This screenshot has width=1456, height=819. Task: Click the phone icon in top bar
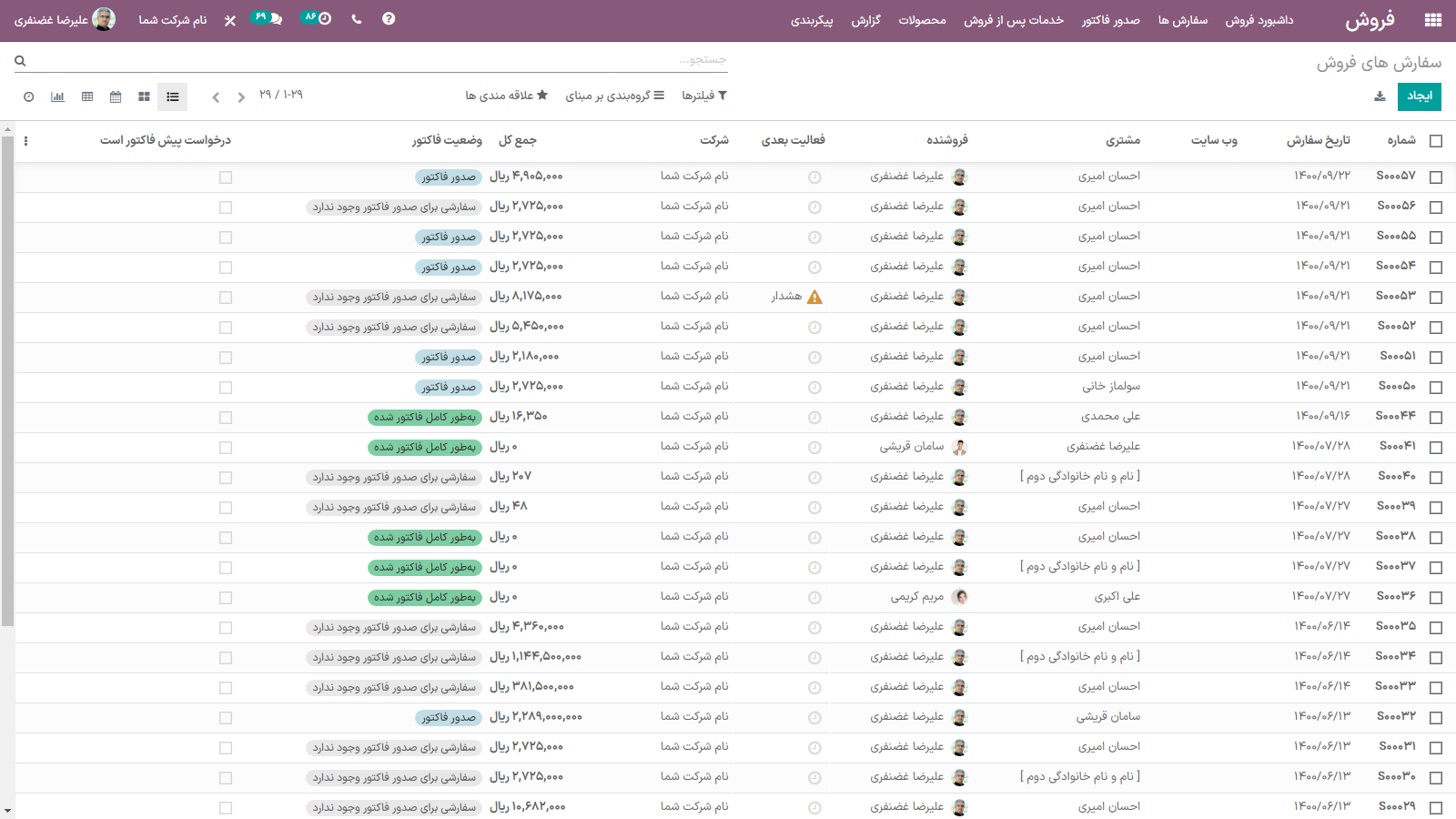click(357, 19)
